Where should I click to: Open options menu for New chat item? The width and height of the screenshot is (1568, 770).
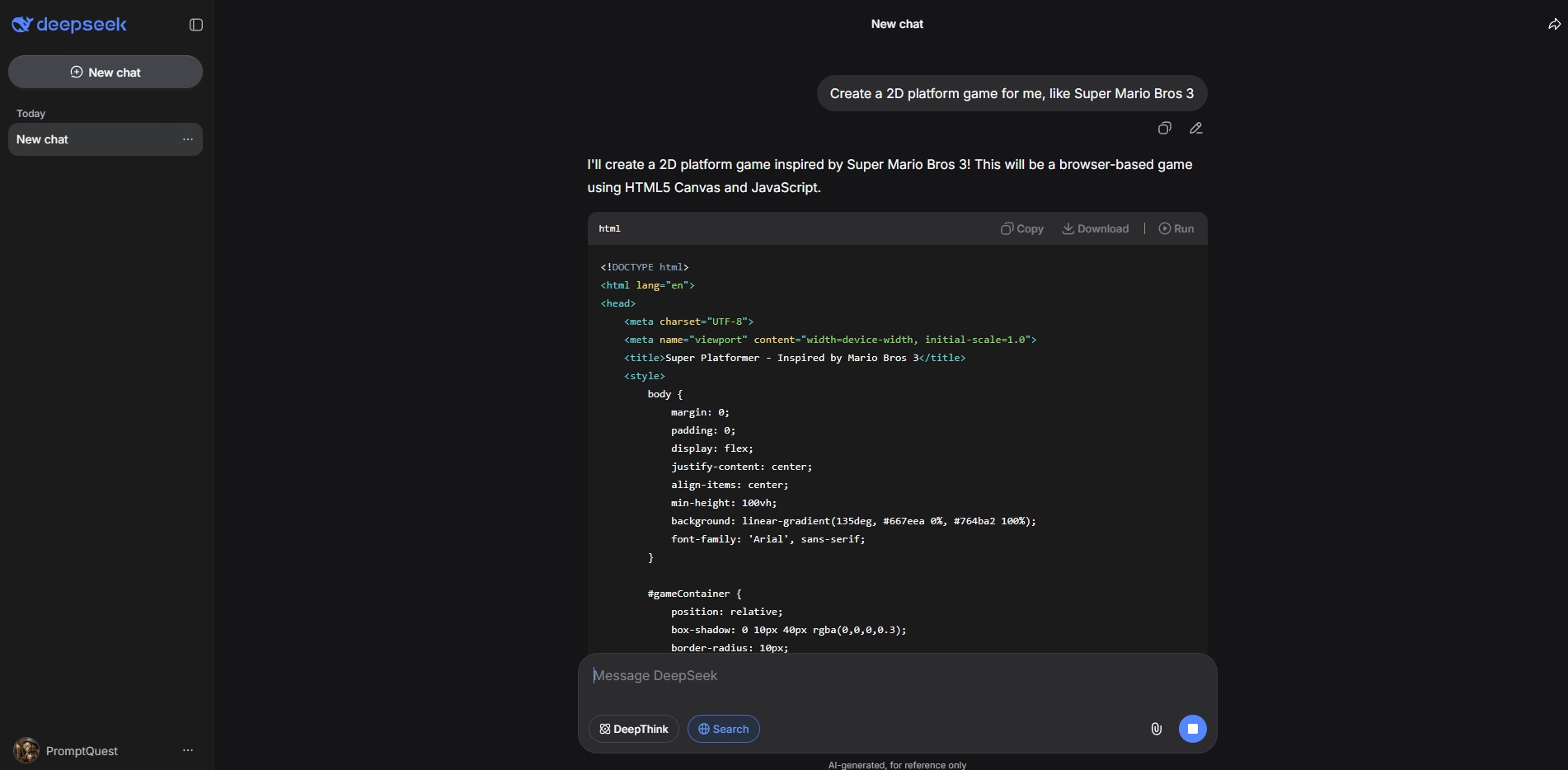point(188,139)
